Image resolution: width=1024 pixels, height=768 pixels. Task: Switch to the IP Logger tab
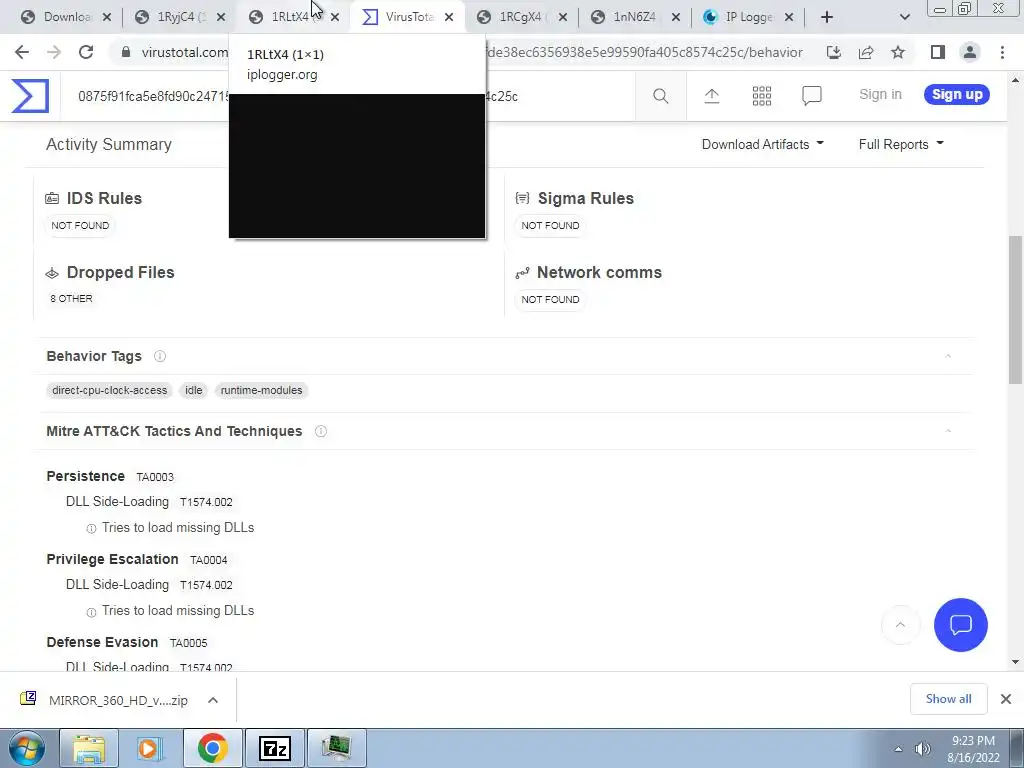click(x=748, y=17)
